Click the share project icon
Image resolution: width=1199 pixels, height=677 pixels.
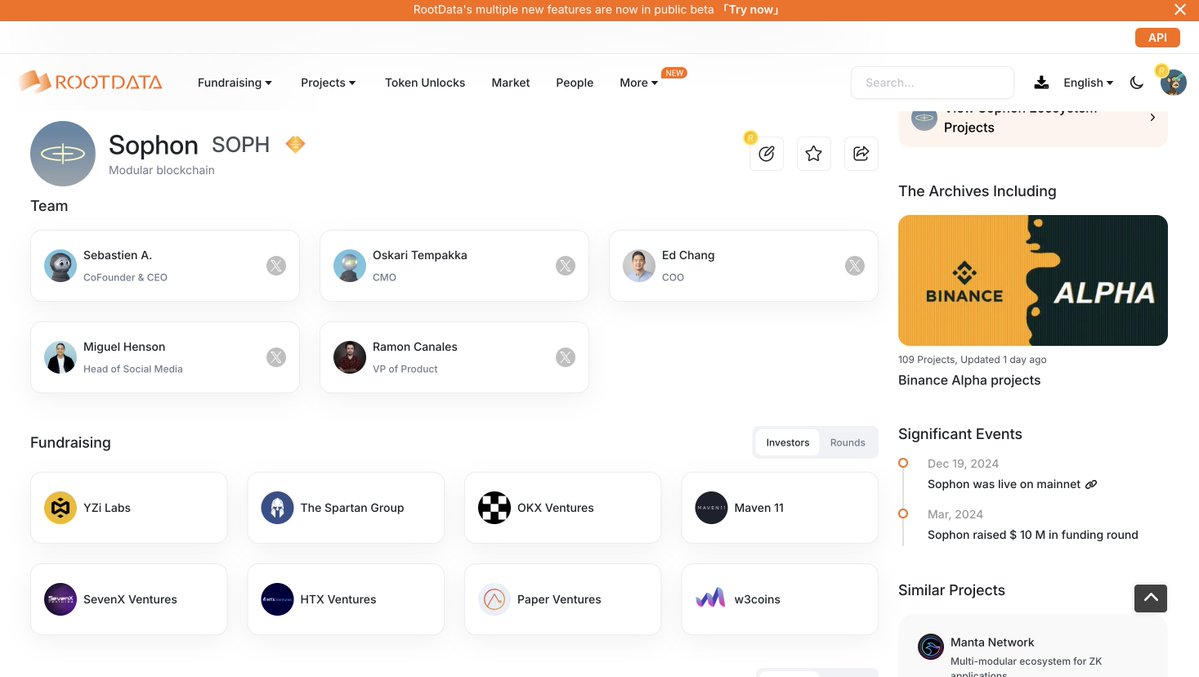click(861, 154)
